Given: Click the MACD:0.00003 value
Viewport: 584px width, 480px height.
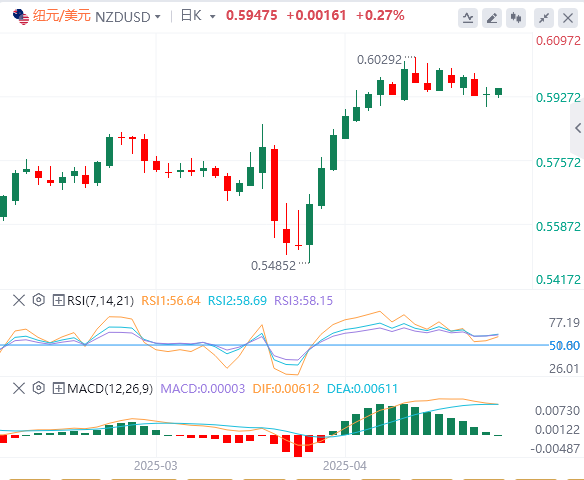Looking at the screenshot, I should click(203, 389).
